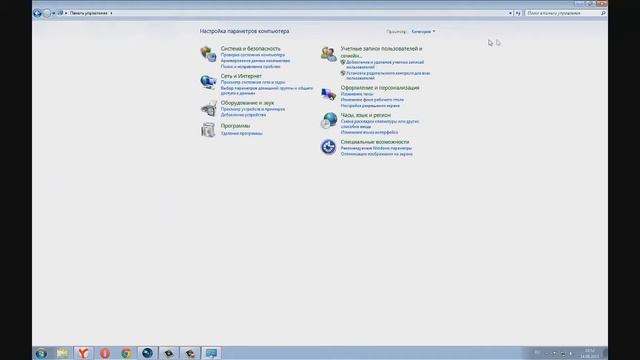Screen dimensions: 640x360
Task: Open Appearance and Personalization icon
Action: [x=329, y=94]
